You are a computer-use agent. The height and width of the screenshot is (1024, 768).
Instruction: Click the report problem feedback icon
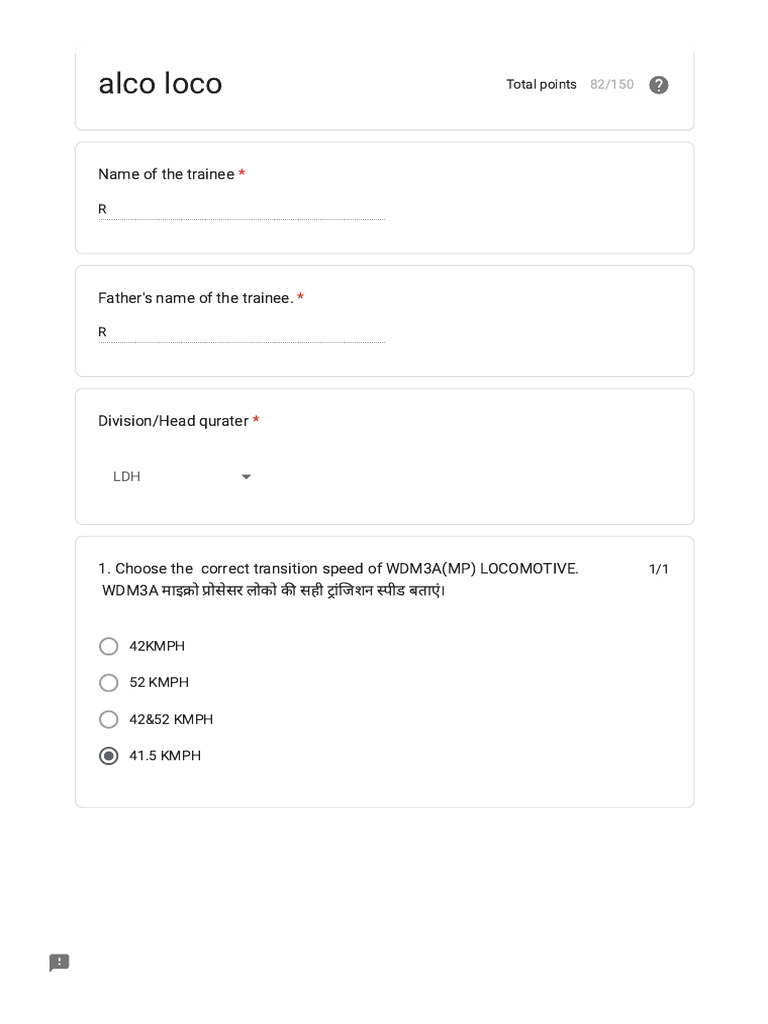click(59, 963)
